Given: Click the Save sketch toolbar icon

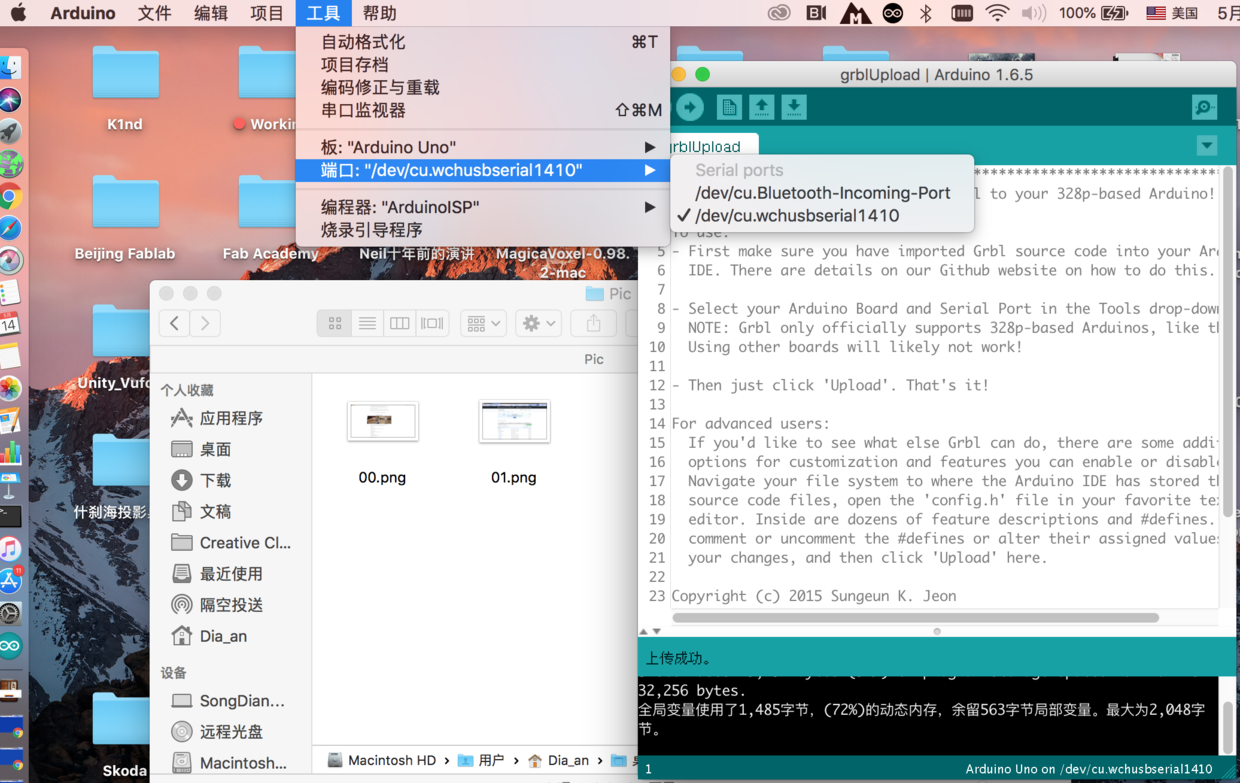Looking at the screenshot, I should 794,107.
